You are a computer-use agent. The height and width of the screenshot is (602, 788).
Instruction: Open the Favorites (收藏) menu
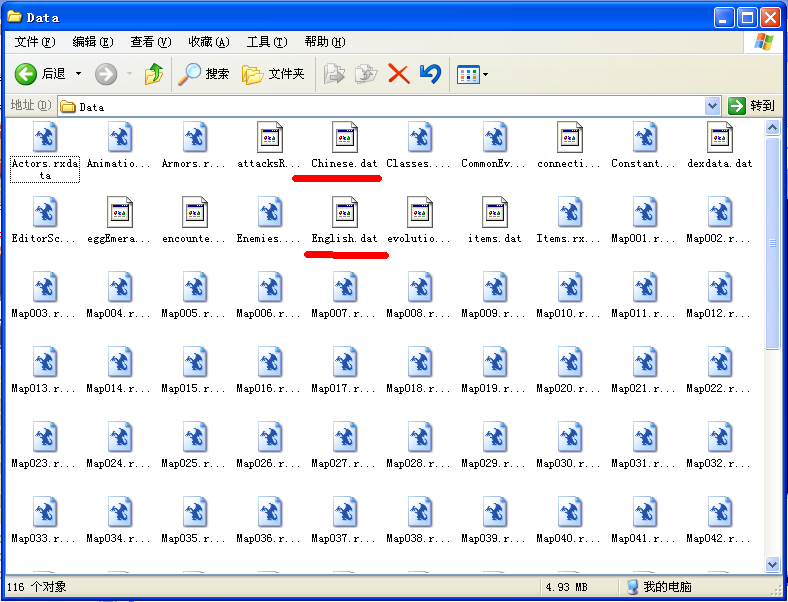[x=209, y=42]
